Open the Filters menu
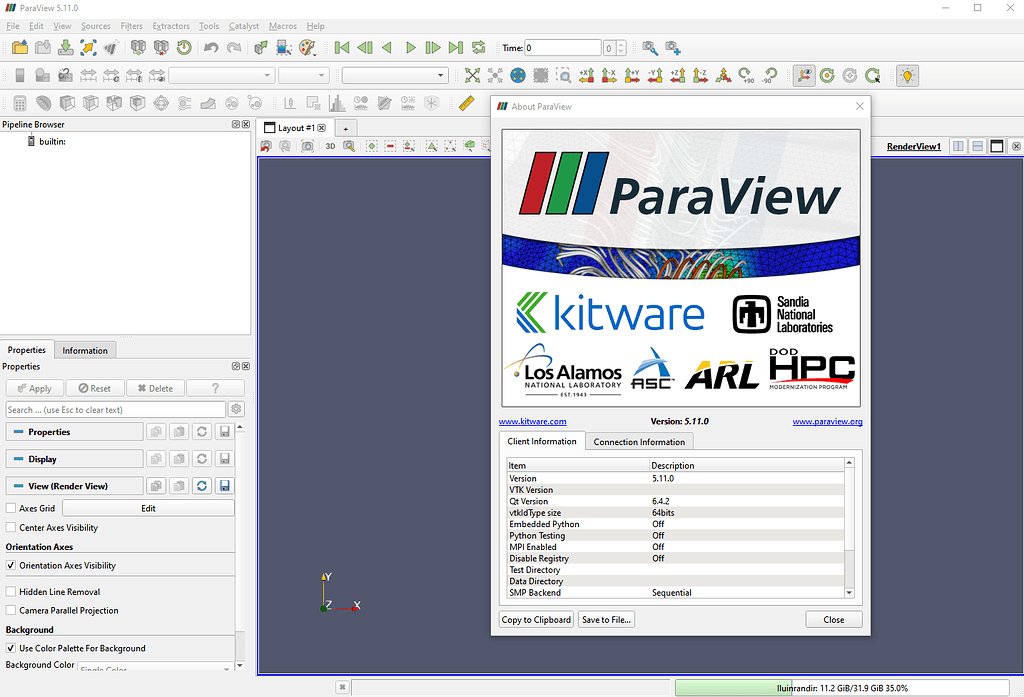 pos(131,26)
